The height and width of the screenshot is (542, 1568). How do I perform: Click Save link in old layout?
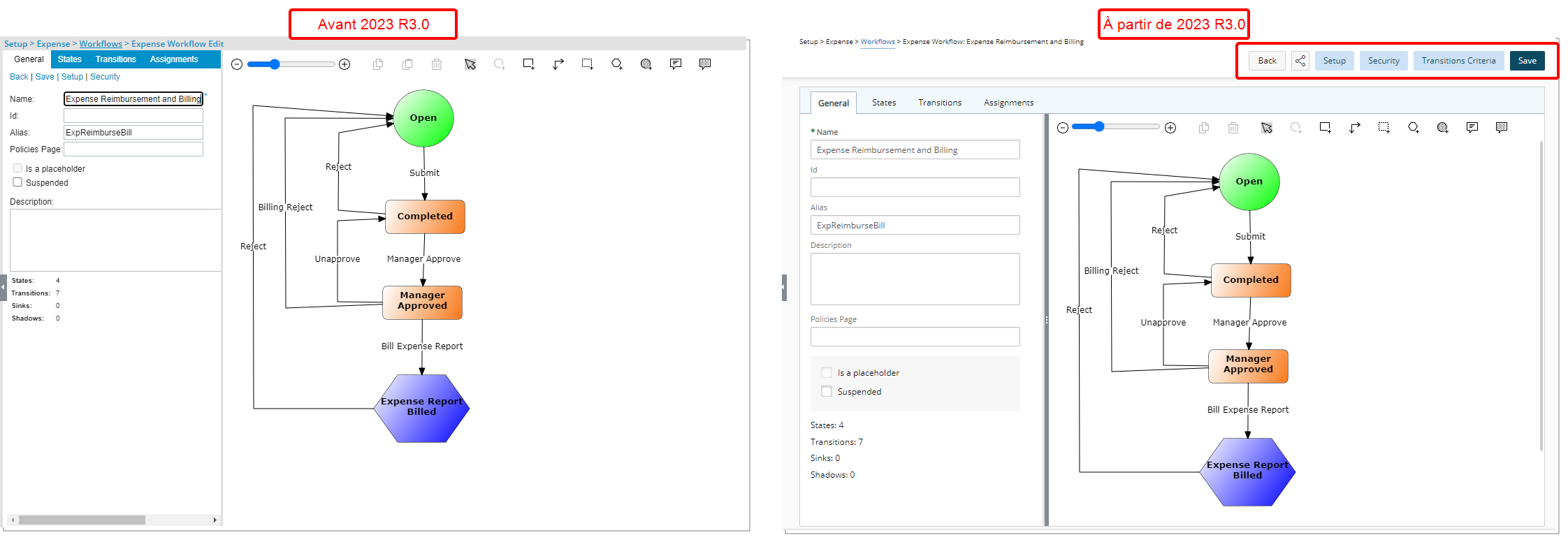(45, 77)
